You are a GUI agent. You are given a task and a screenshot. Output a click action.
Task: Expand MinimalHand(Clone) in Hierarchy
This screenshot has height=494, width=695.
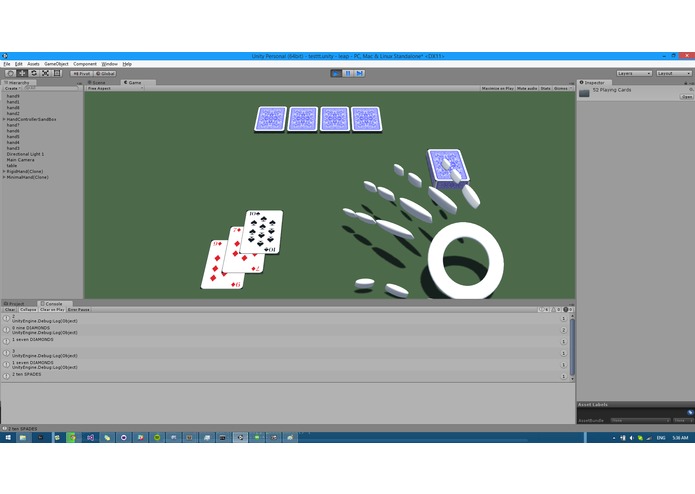coord(4,177)
